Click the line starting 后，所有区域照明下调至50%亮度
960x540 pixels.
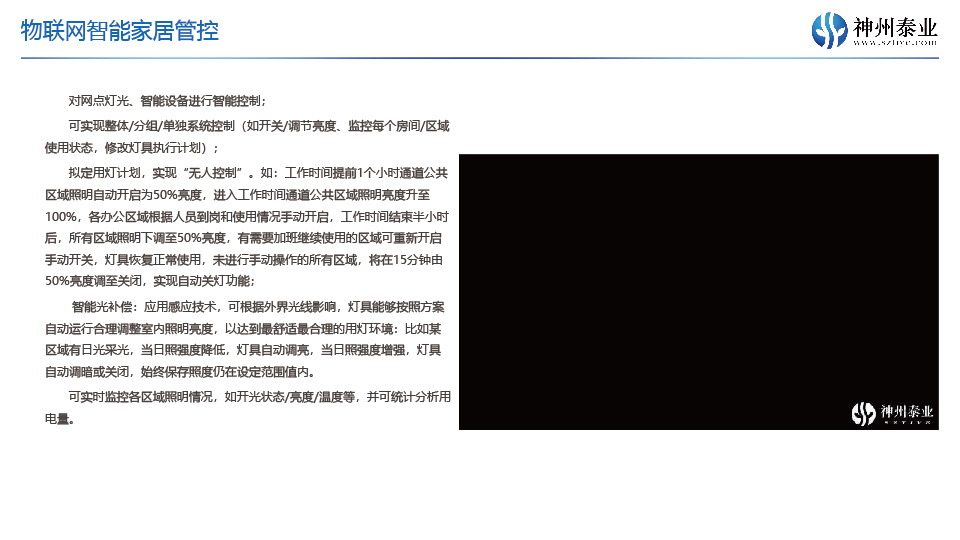click(x=243, y=238)
